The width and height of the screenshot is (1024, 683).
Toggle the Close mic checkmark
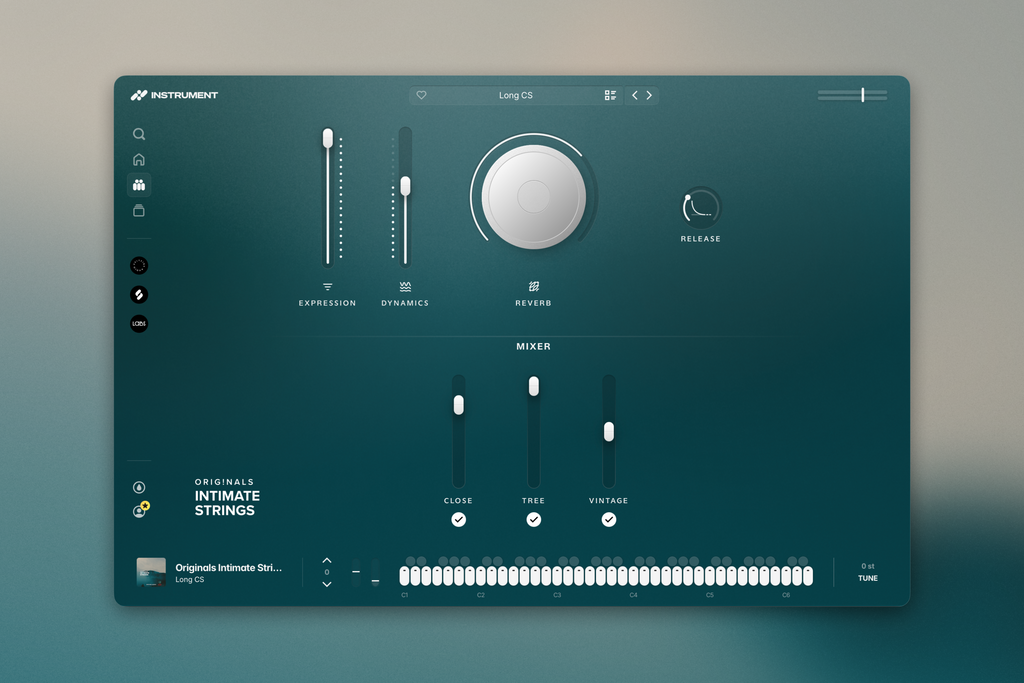(x=458, y=520)
